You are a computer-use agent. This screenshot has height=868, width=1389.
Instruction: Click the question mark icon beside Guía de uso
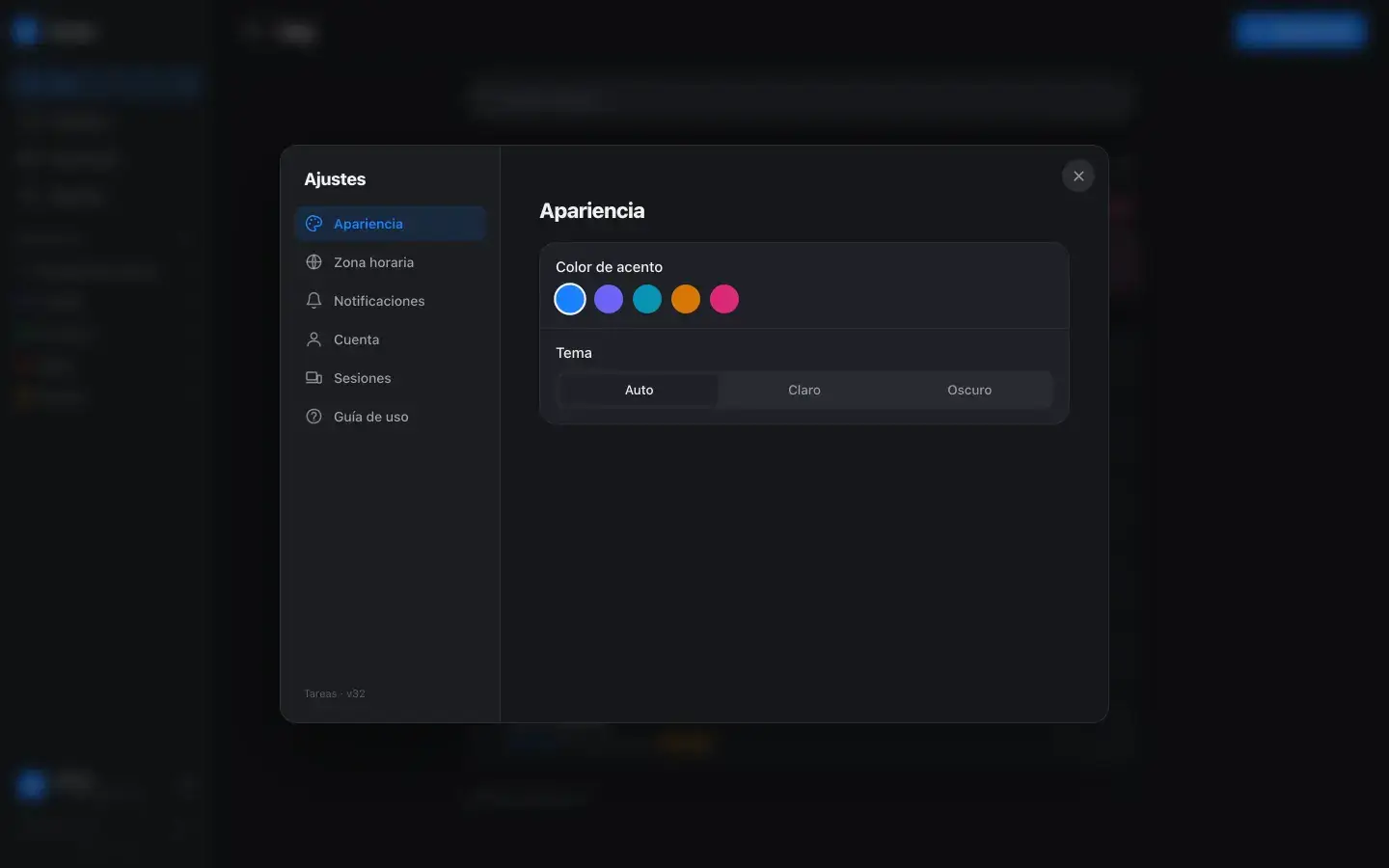[313, 417]
